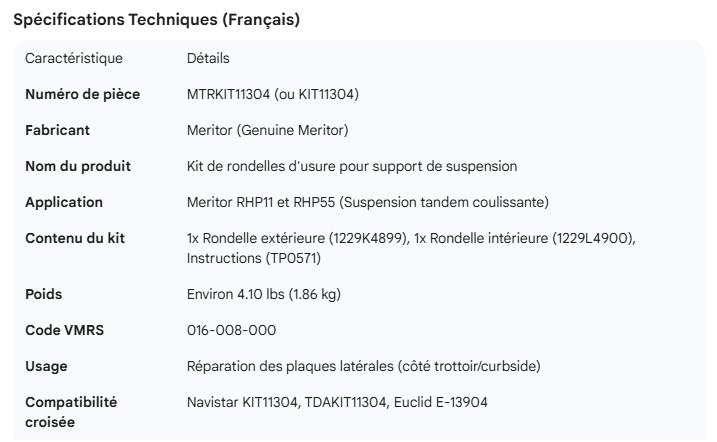The image size is (717, 442).
Task: Select the Numéro de pièce row label
Action: click(82, 95)
